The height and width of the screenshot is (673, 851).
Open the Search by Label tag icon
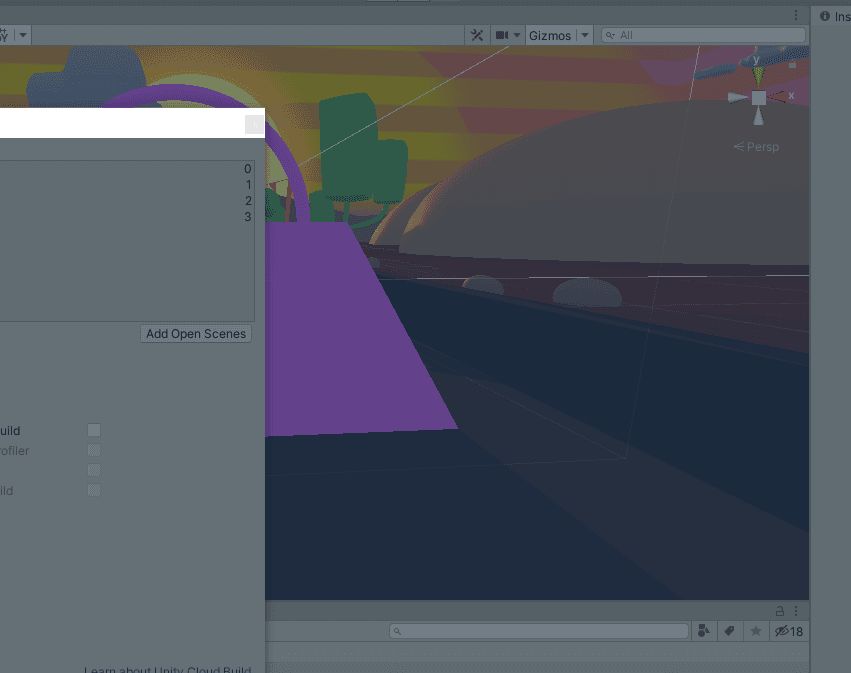tap(730, 631)
